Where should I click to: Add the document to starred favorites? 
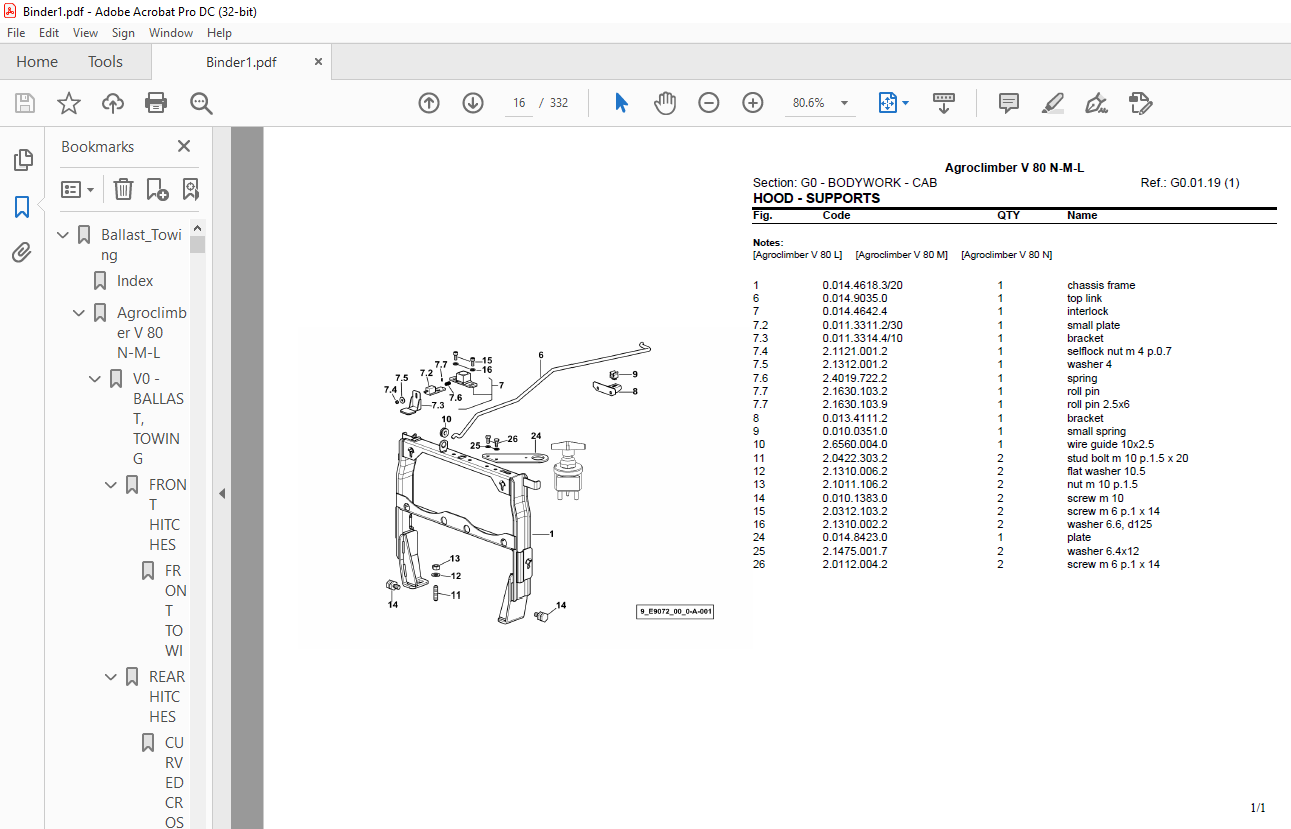[x=69, y=103]
